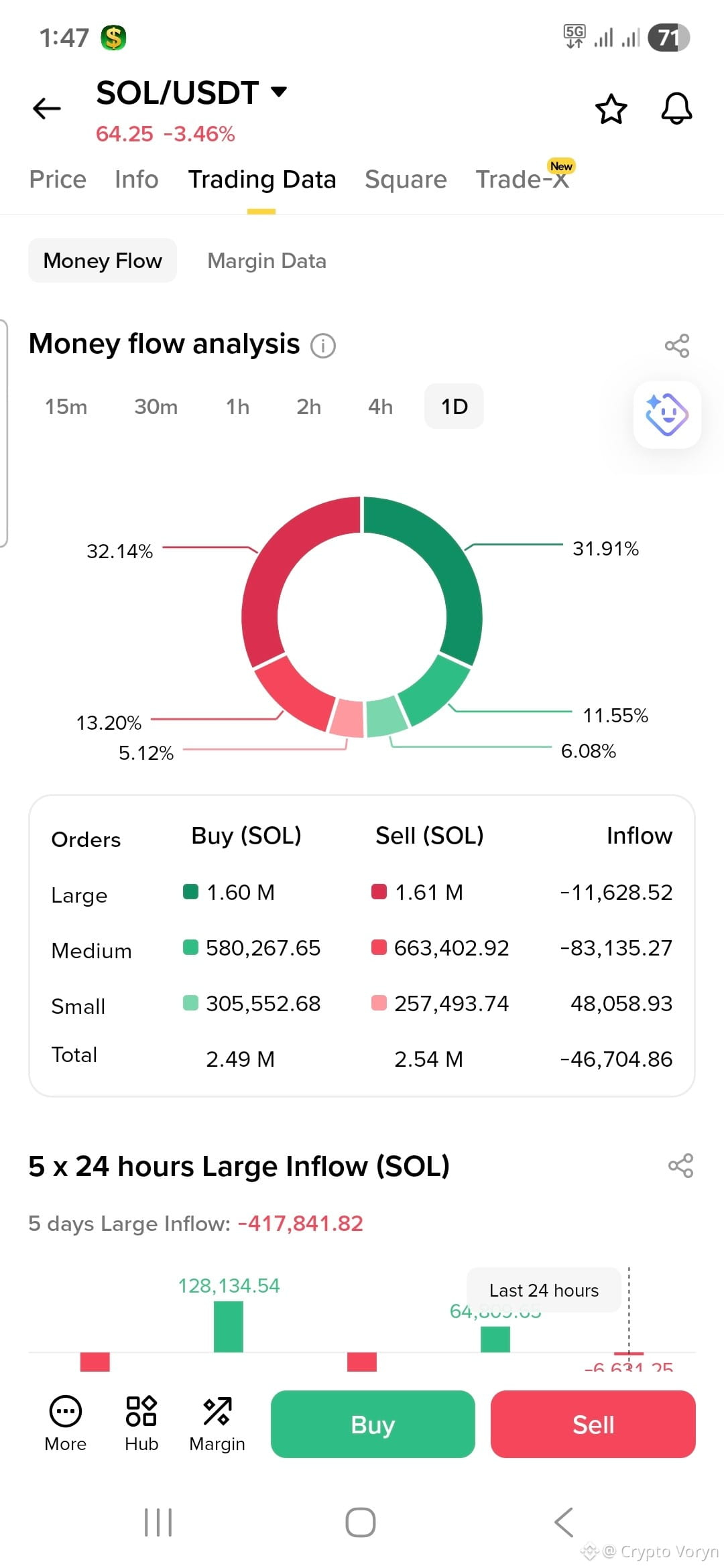This screenshot has height=1568, width=724.
Task: Add SOL/USDT to favorites with star
Action: [611, 109]
